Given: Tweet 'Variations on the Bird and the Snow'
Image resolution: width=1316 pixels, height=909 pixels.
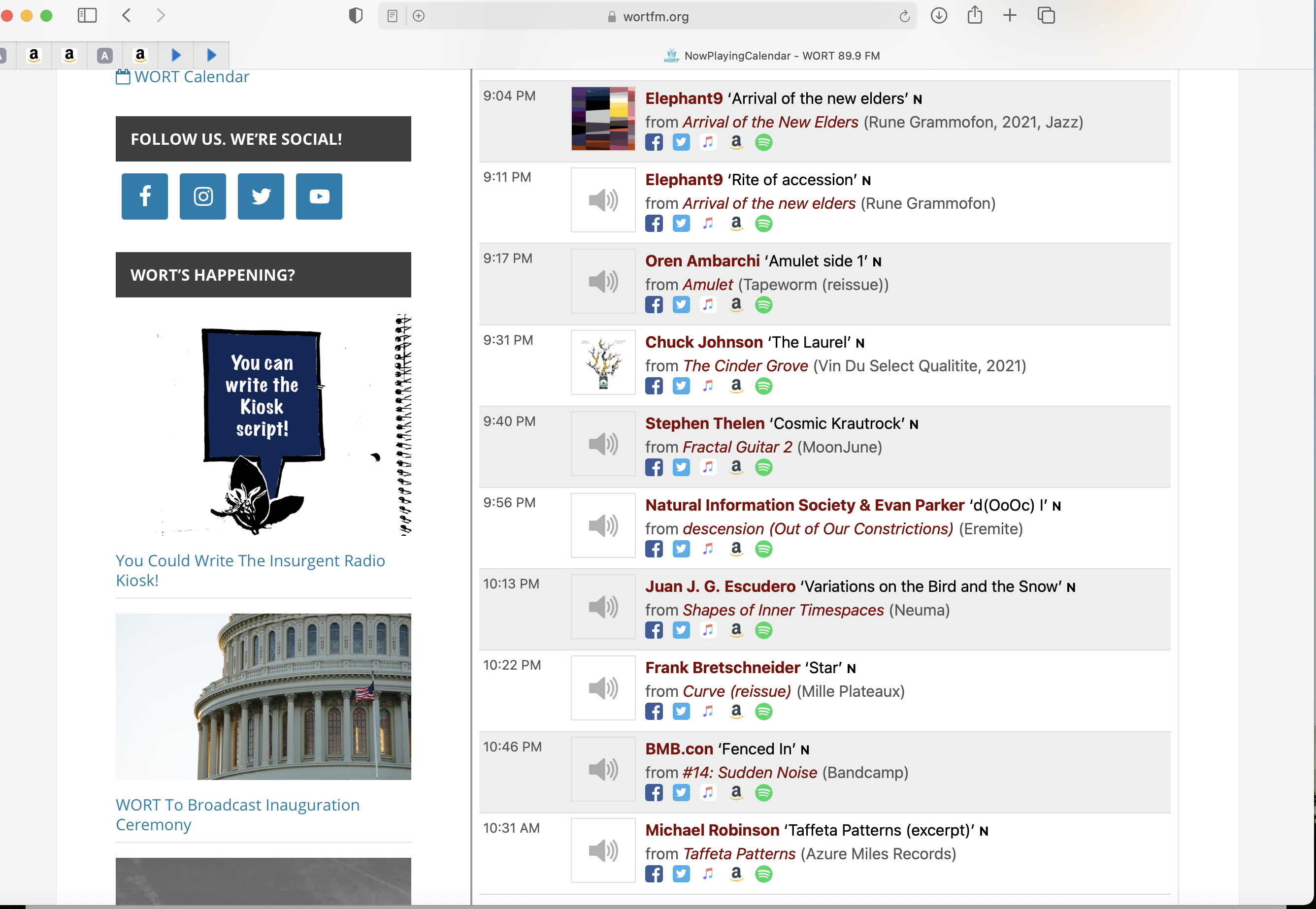Looking at the screenshot, I should click(x=681, y=630).
